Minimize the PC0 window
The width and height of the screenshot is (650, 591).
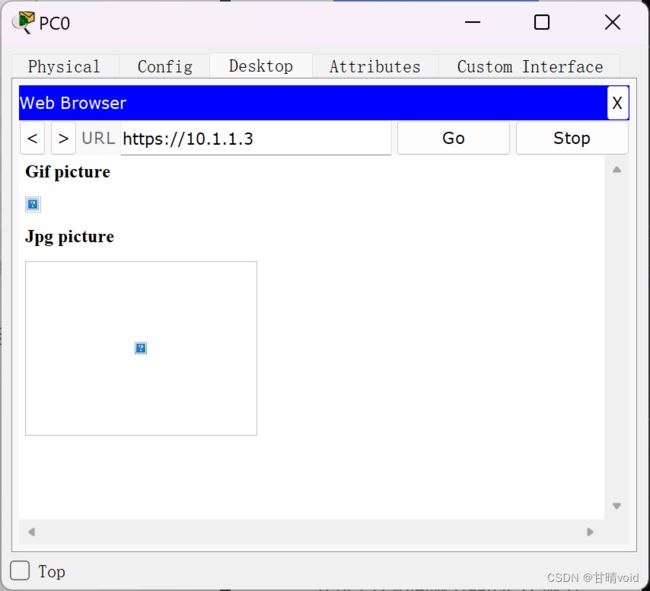click(x=472, y=22)
